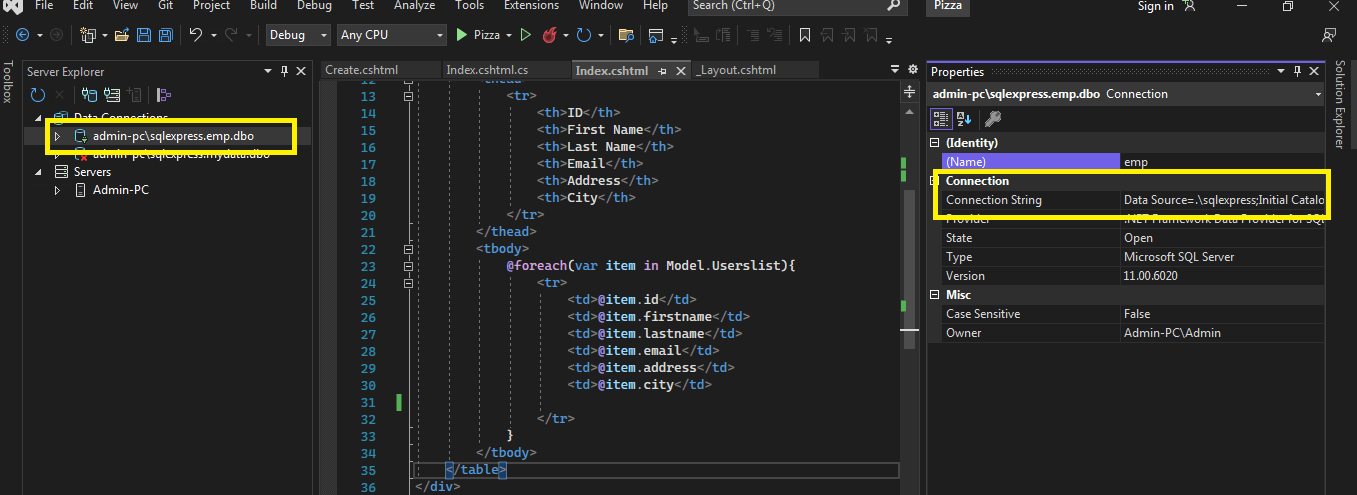Click the Sign in link

[x=1156, y=6]
